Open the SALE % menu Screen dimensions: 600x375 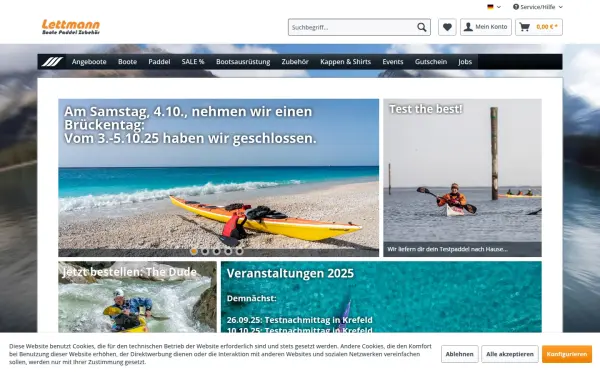(x=193, y=62)
